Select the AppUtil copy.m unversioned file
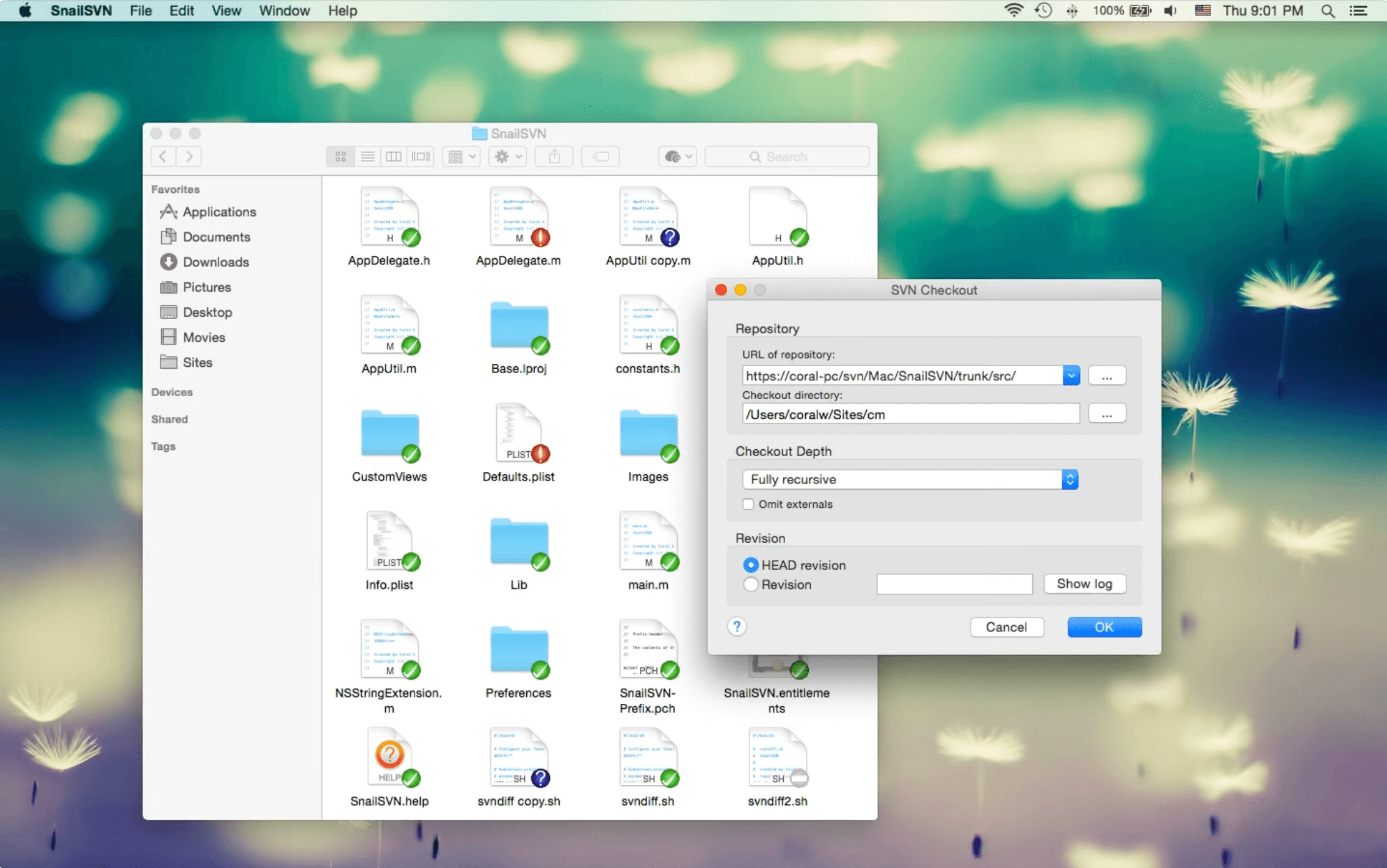 648,217
